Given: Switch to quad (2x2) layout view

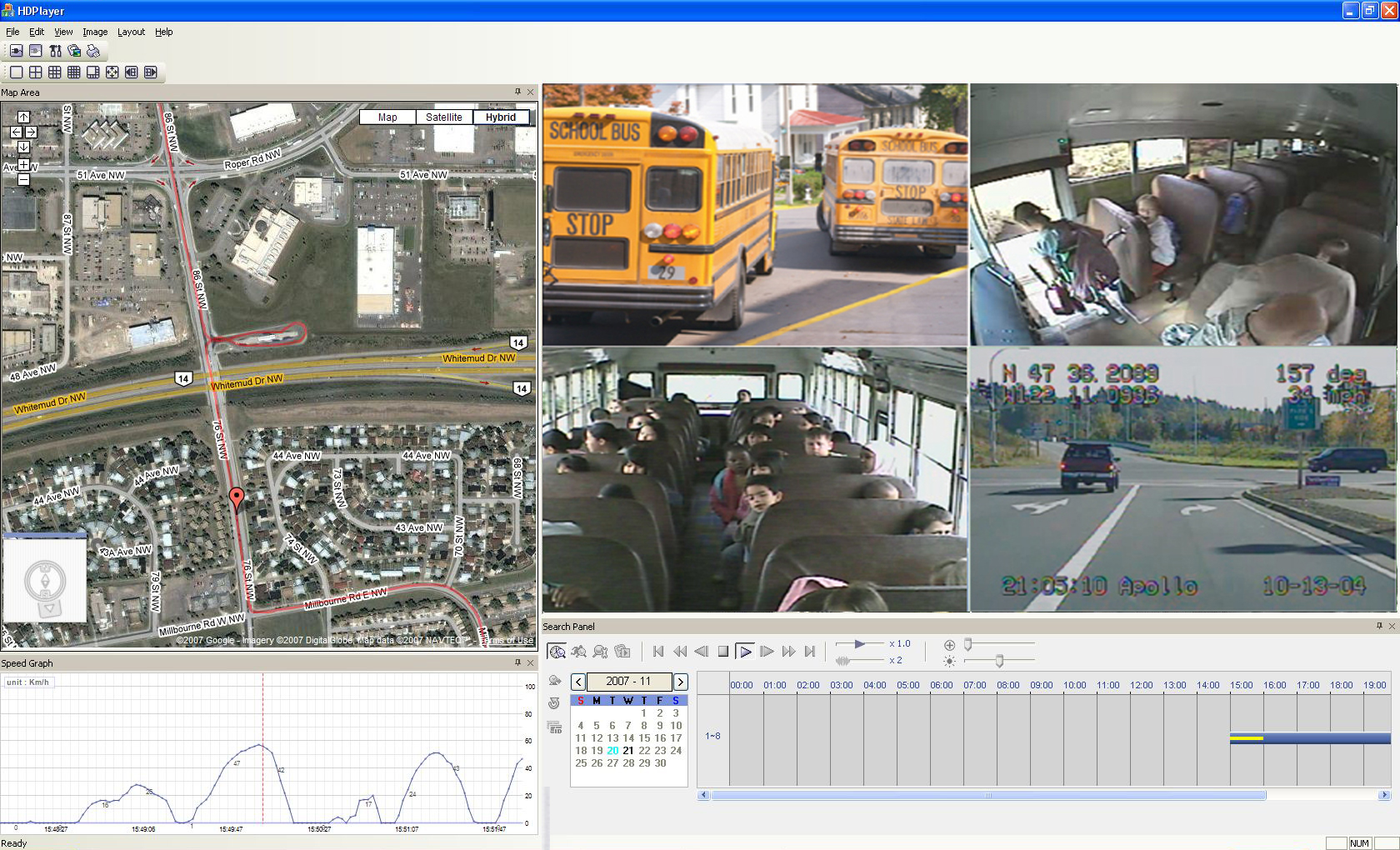Looking at the screenshot, I should point(35,72).
